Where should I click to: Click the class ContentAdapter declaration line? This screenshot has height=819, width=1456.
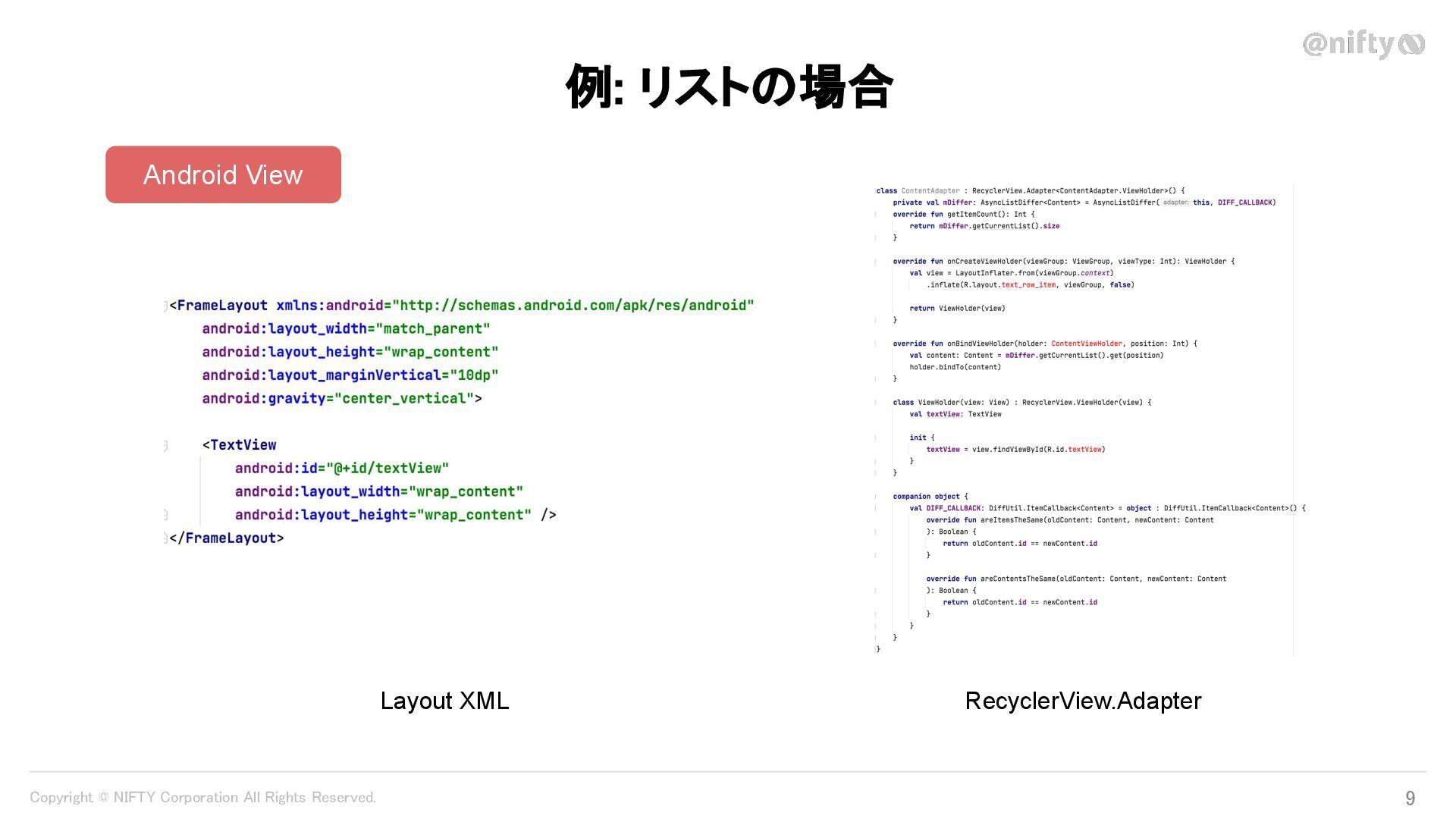(1030, 191)
